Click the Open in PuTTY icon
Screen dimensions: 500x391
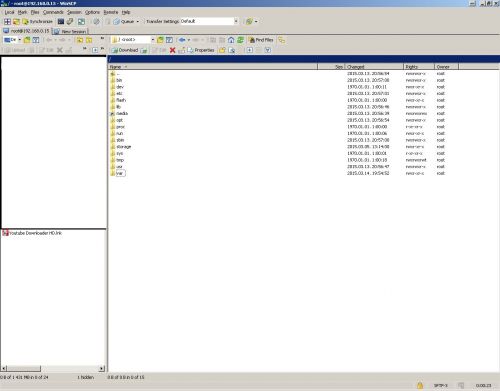pos(70,22)
